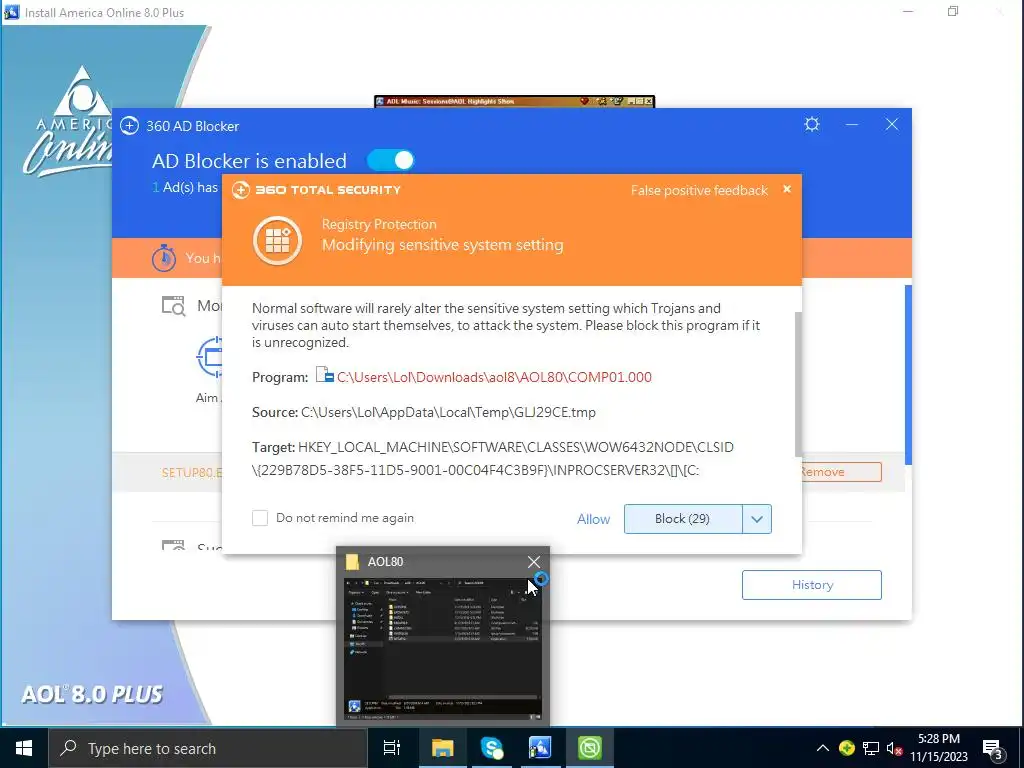Screen dimensions: 1024x768
Task: Click the AD Blocker stopwatch icon
Action: coord(164,258)
